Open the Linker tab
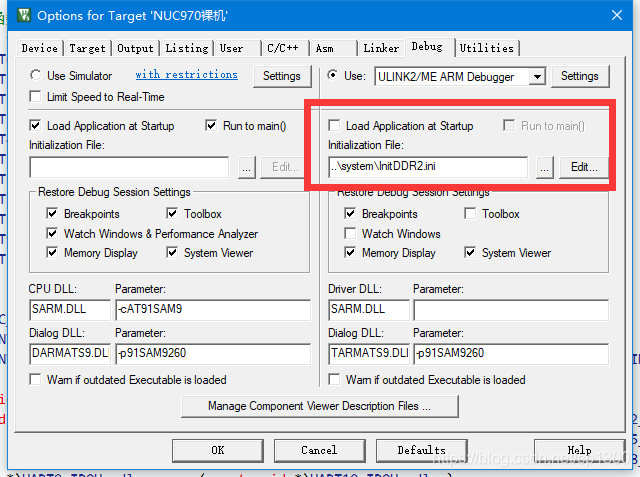Image resolution: width=640 pixels, height=477 pixels. 381,48
